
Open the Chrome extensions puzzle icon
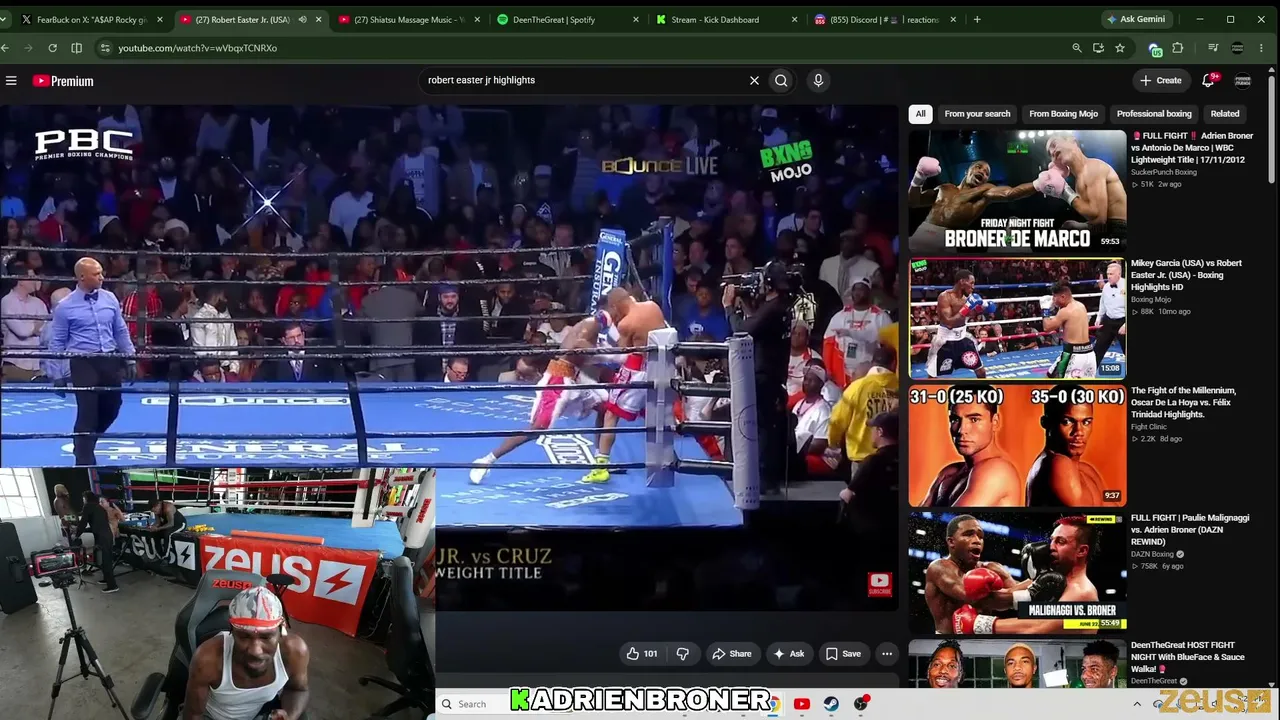[1178, 48]
